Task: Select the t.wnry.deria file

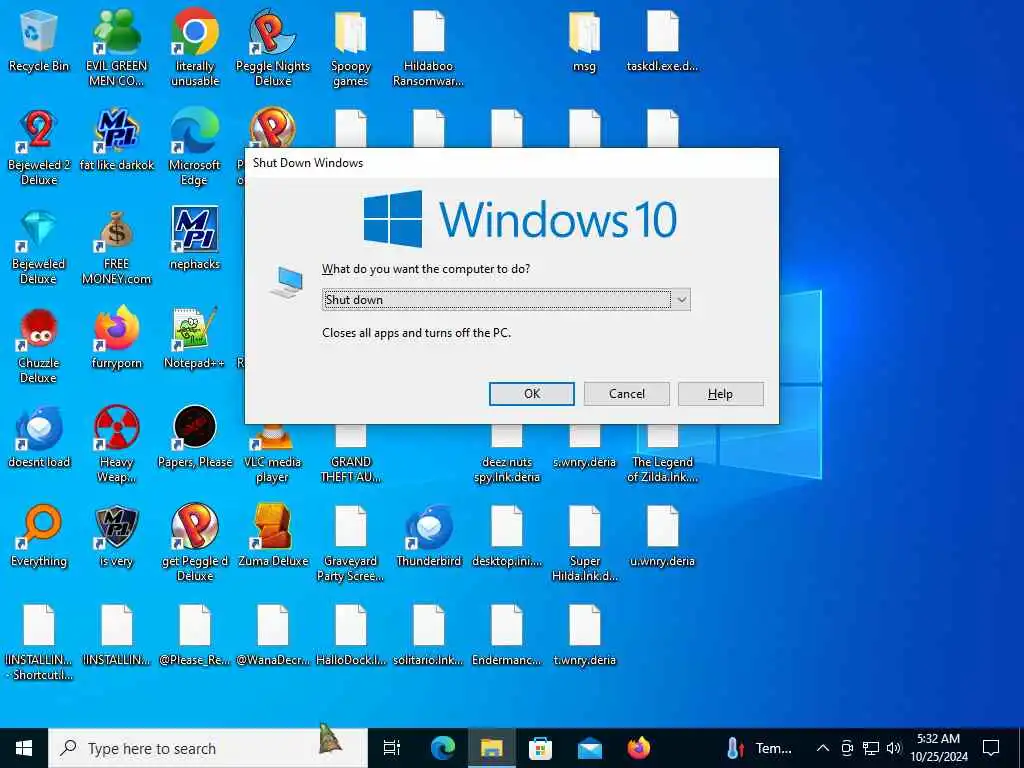Action: pyautogui.click(x=584, y=635)
